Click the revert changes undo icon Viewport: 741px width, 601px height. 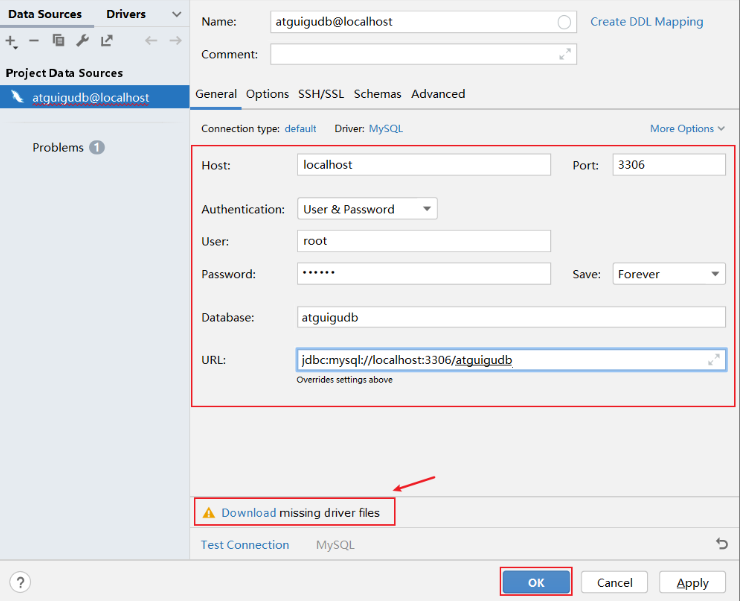pos(722,544)
